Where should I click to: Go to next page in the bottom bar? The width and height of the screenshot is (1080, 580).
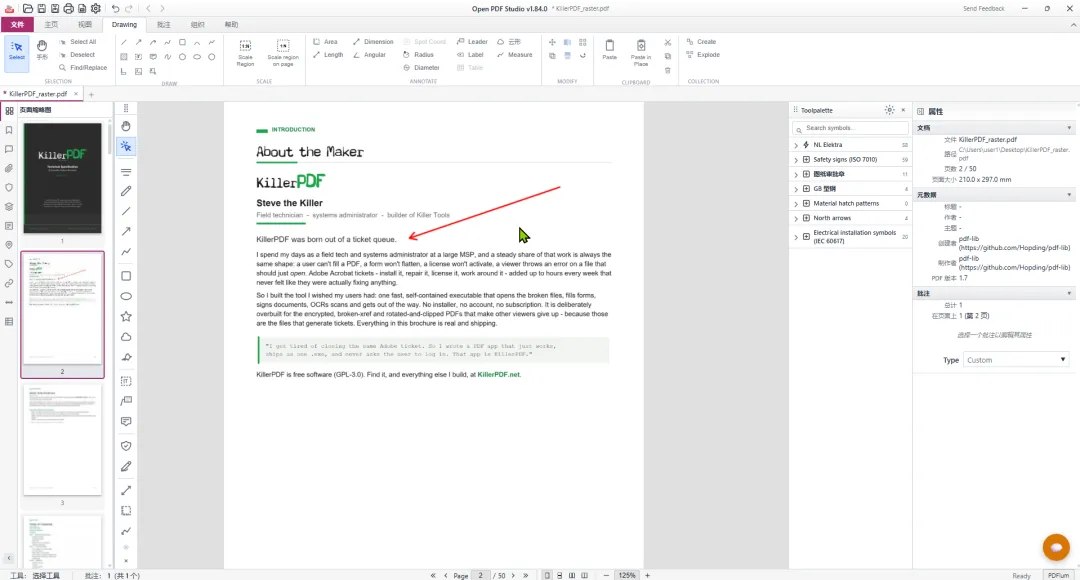[x=513, y=575]
